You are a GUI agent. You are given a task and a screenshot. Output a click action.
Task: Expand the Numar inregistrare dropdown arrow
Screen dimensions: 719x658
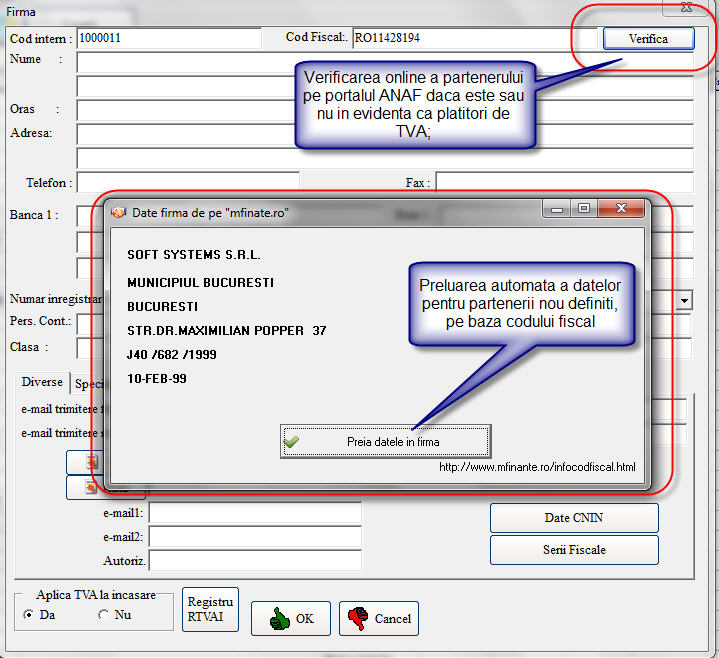(684, 300)
